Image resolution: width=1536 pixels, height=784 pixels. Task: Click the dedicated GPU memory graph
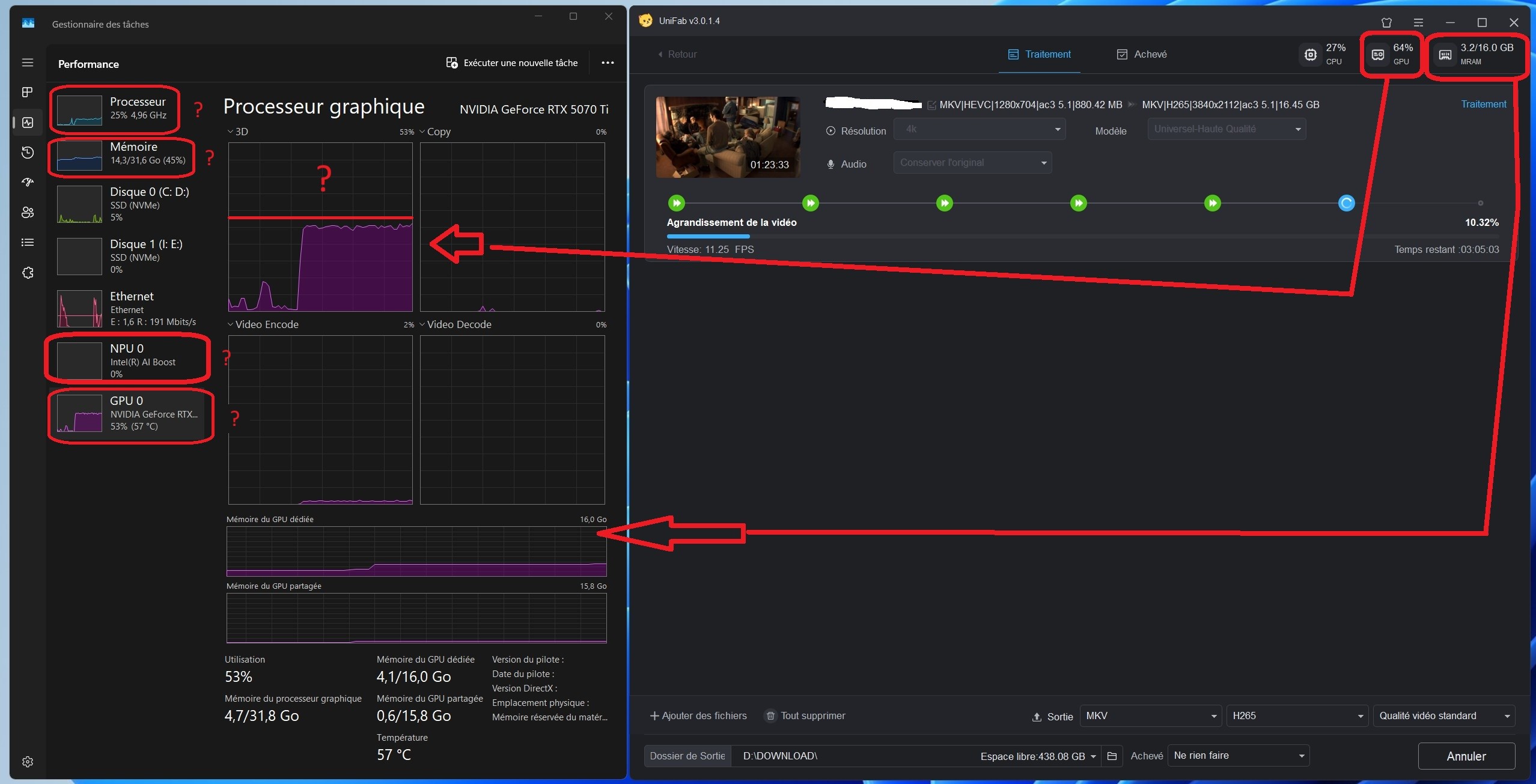416,552
